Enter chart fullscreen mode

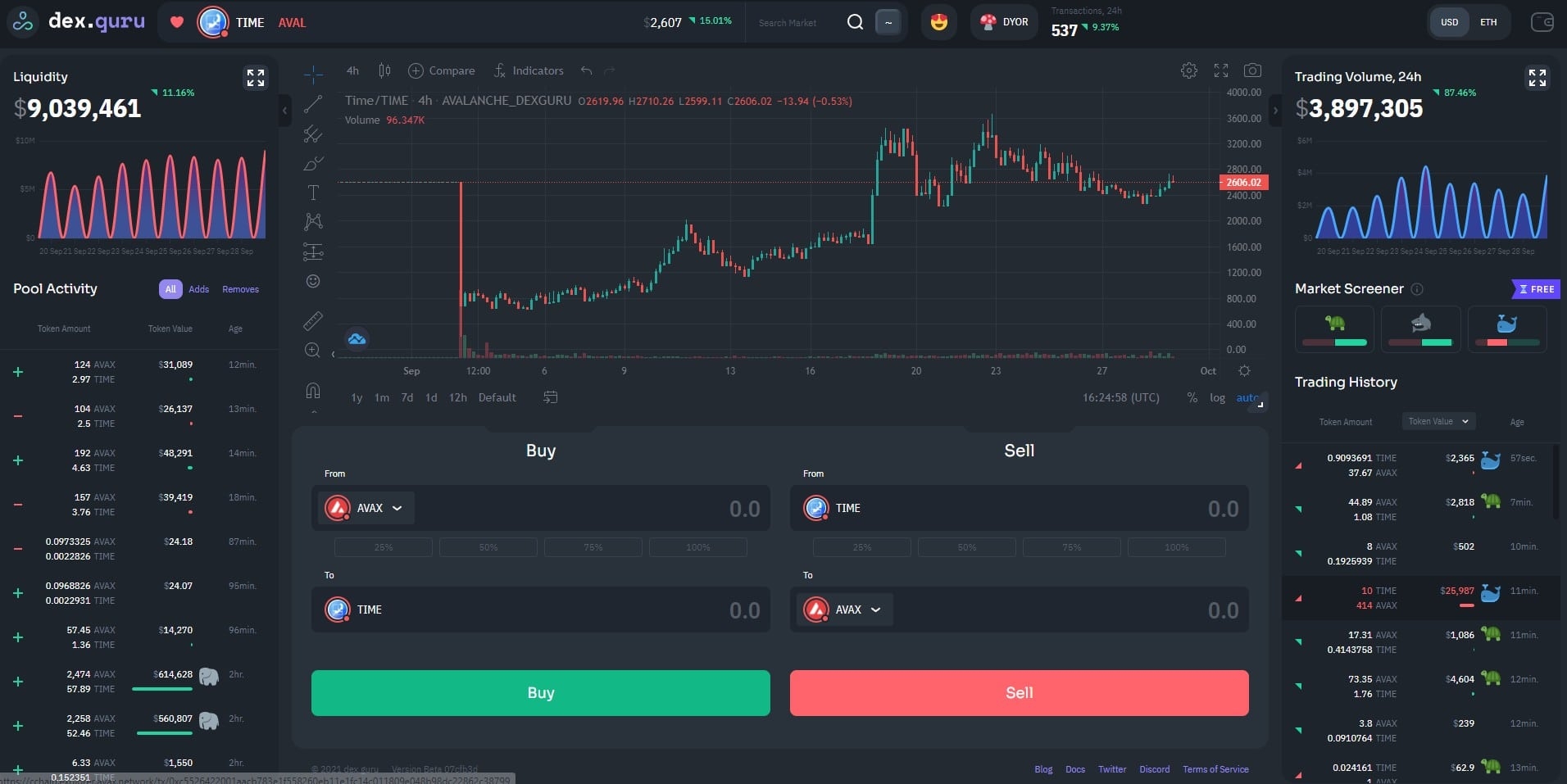point(1221,70)
